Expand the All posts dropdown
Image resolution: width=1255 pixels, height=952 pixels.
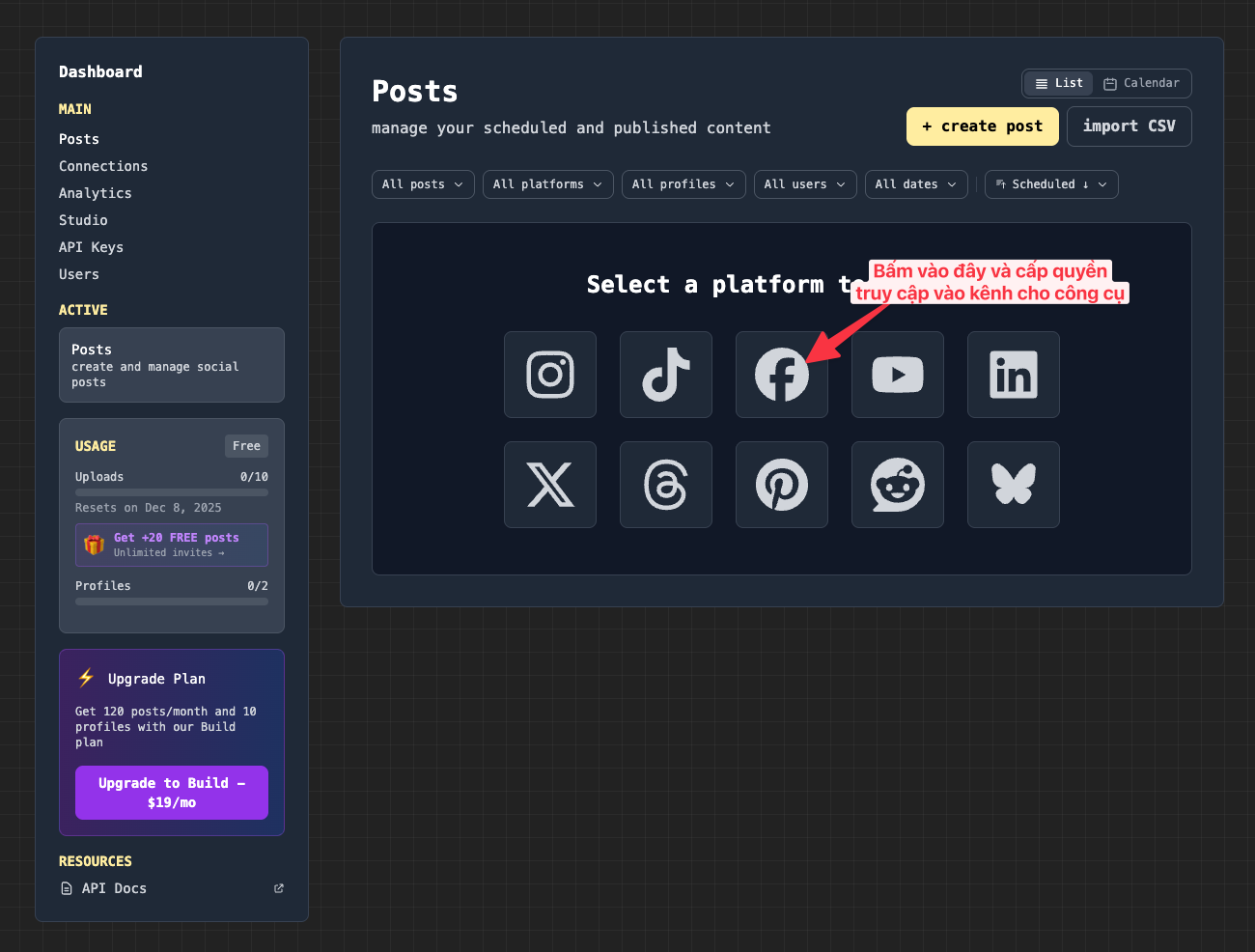tap(423, 184)
